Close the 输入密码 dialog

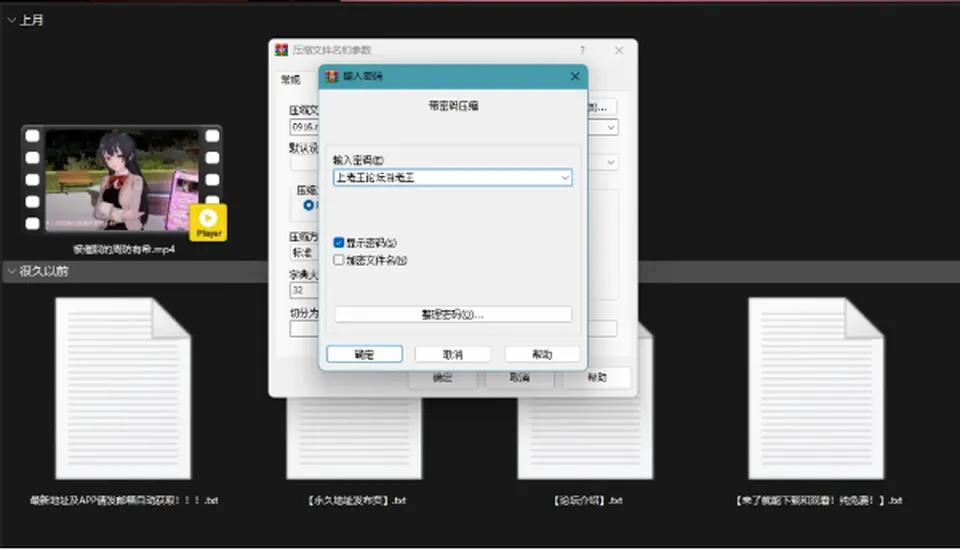pyautogui.click(x=575, y=76)
